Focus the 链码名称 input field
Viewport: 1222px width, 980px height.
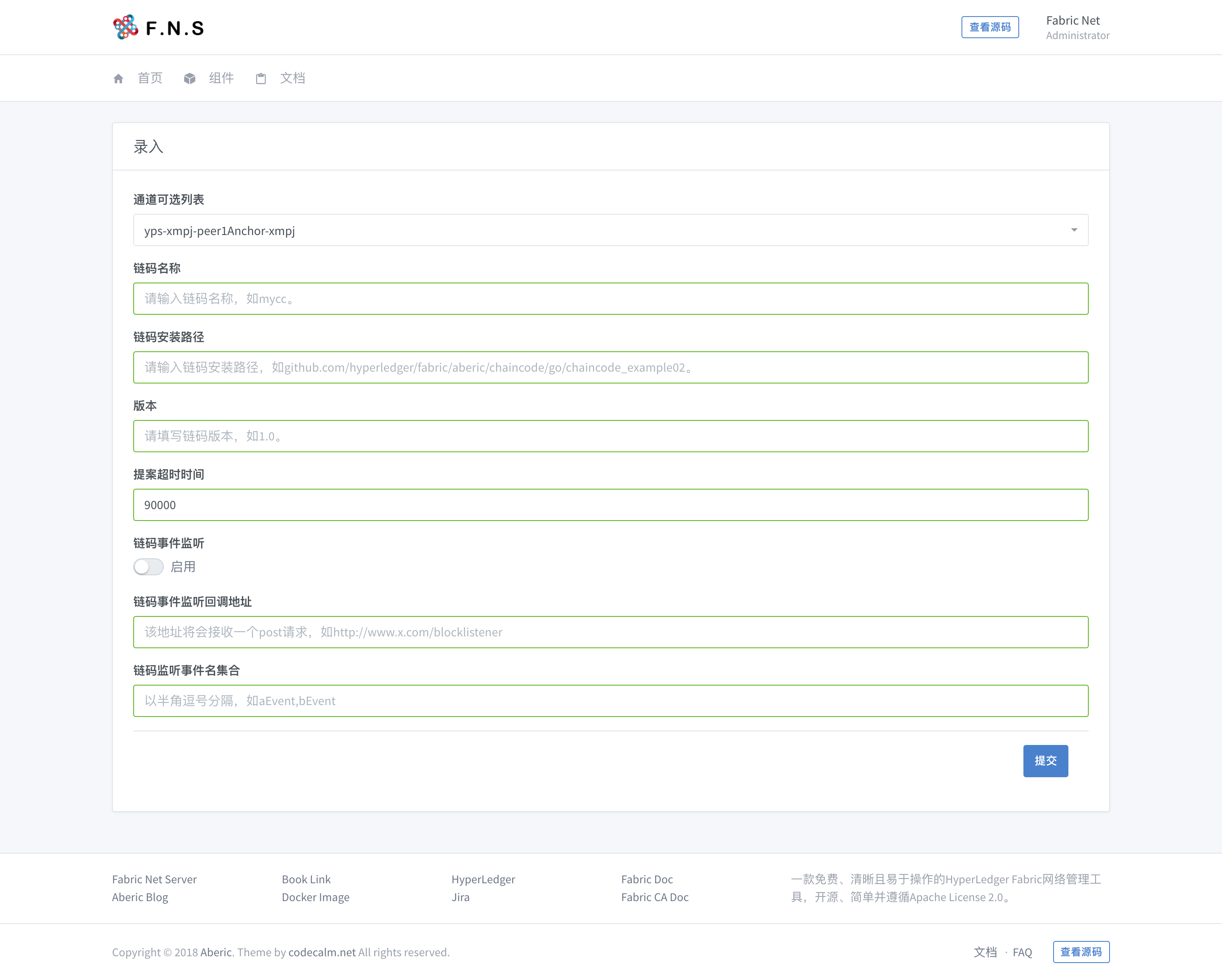pyautogui.click(x=610, y=299)
